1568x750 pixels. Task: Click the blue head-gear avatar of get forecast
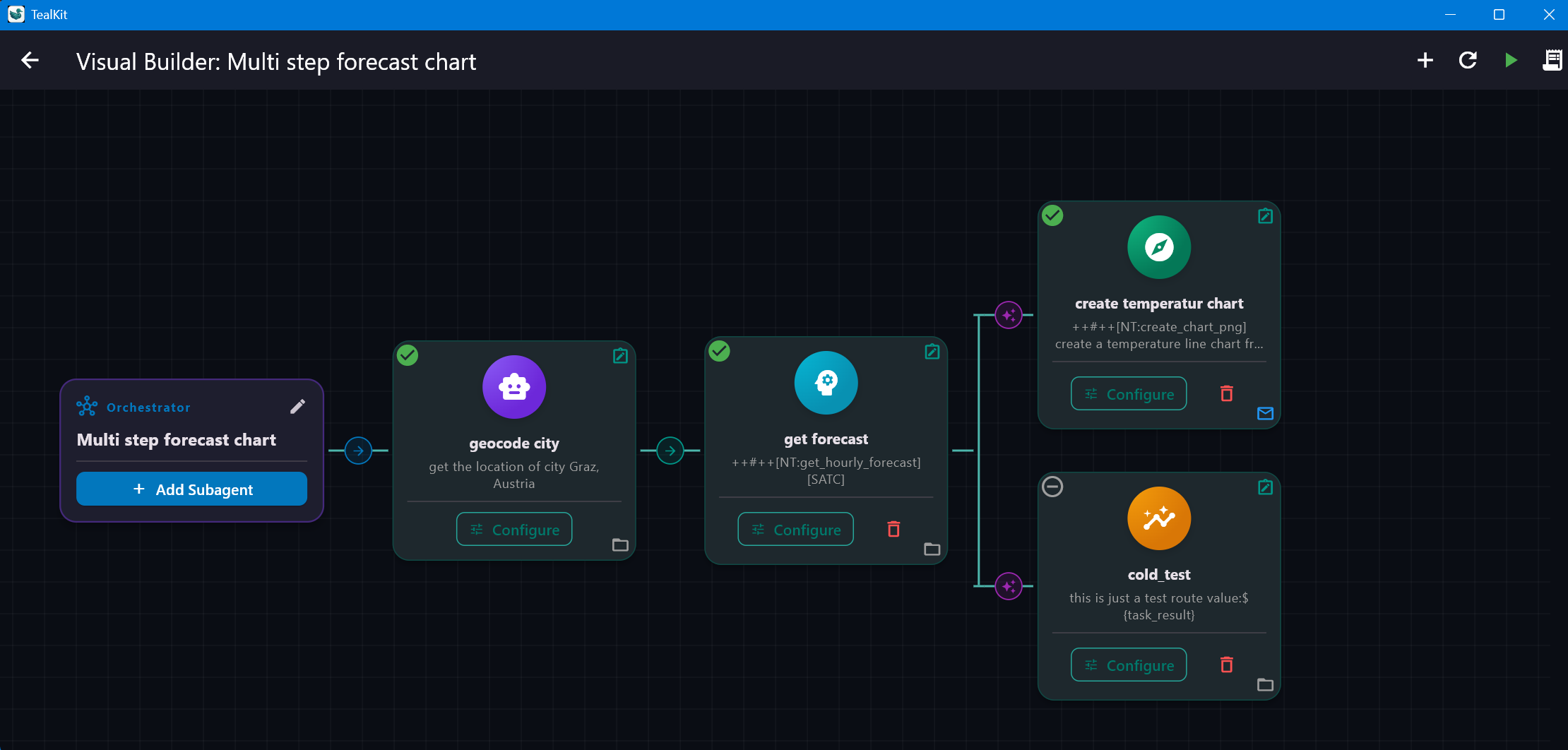[x=826, y=383]
